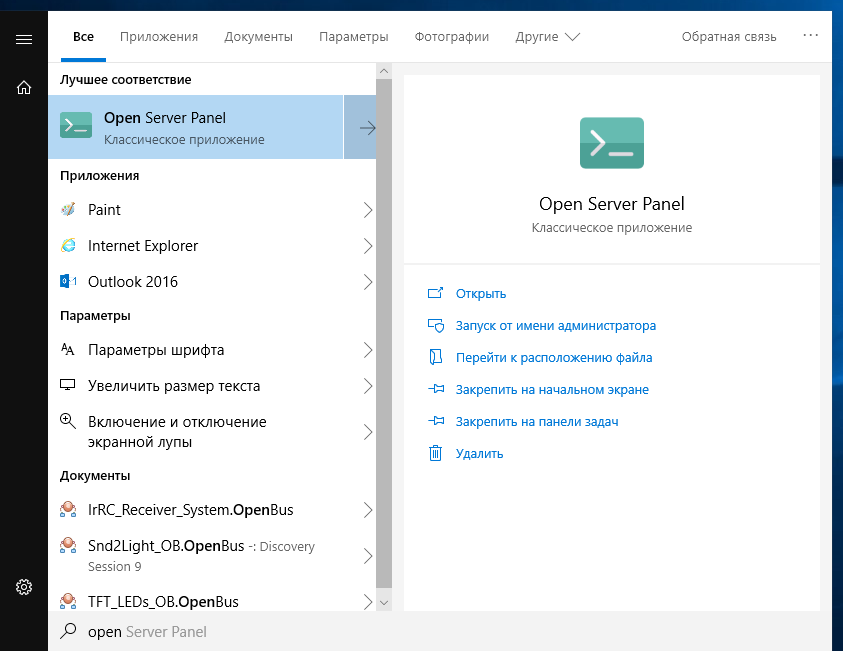Click Перейти к расположению файла
The width and height of the screenshot is (843, 651).
point(554,357)
